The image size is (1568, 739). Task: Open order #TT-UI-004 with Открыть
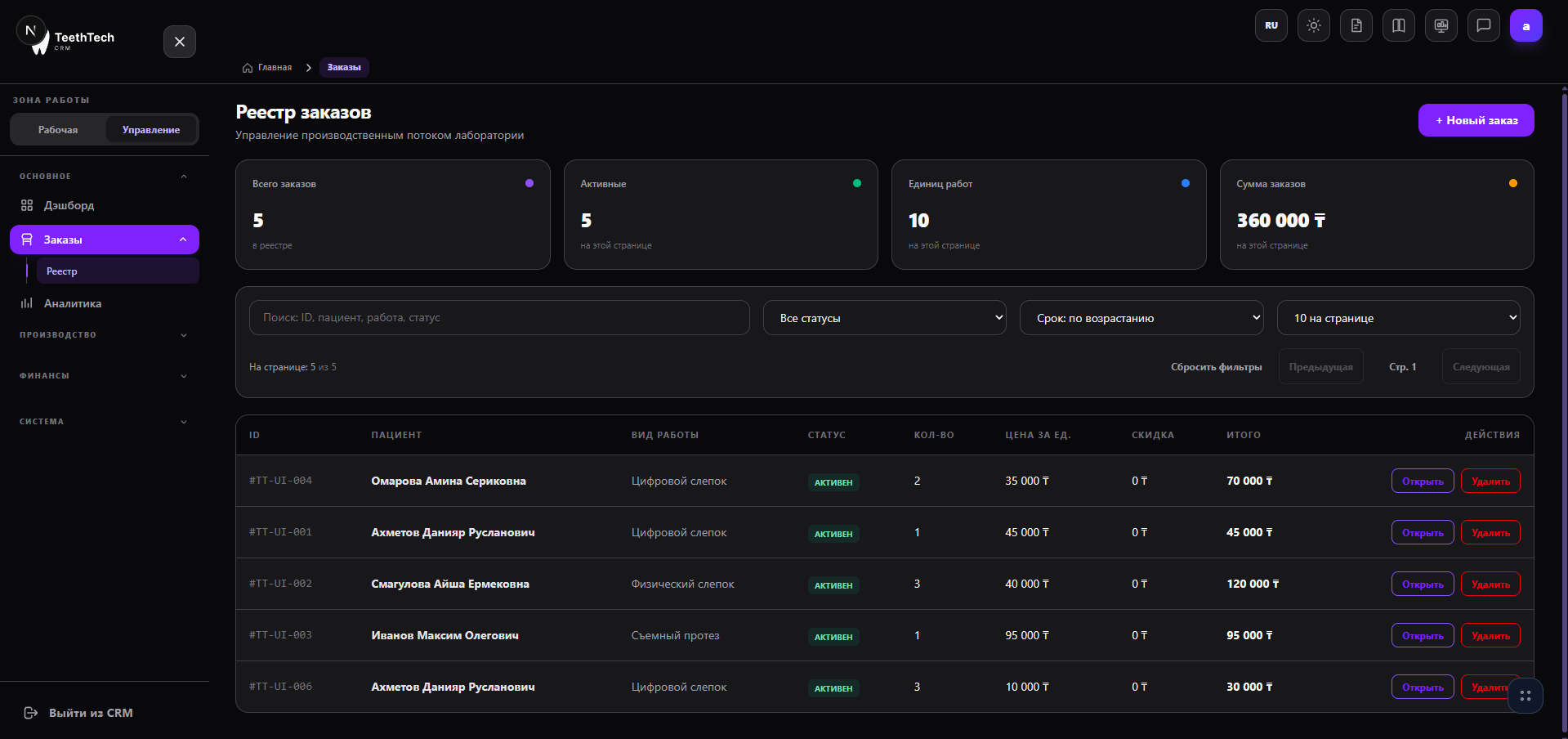point(1423,481)
